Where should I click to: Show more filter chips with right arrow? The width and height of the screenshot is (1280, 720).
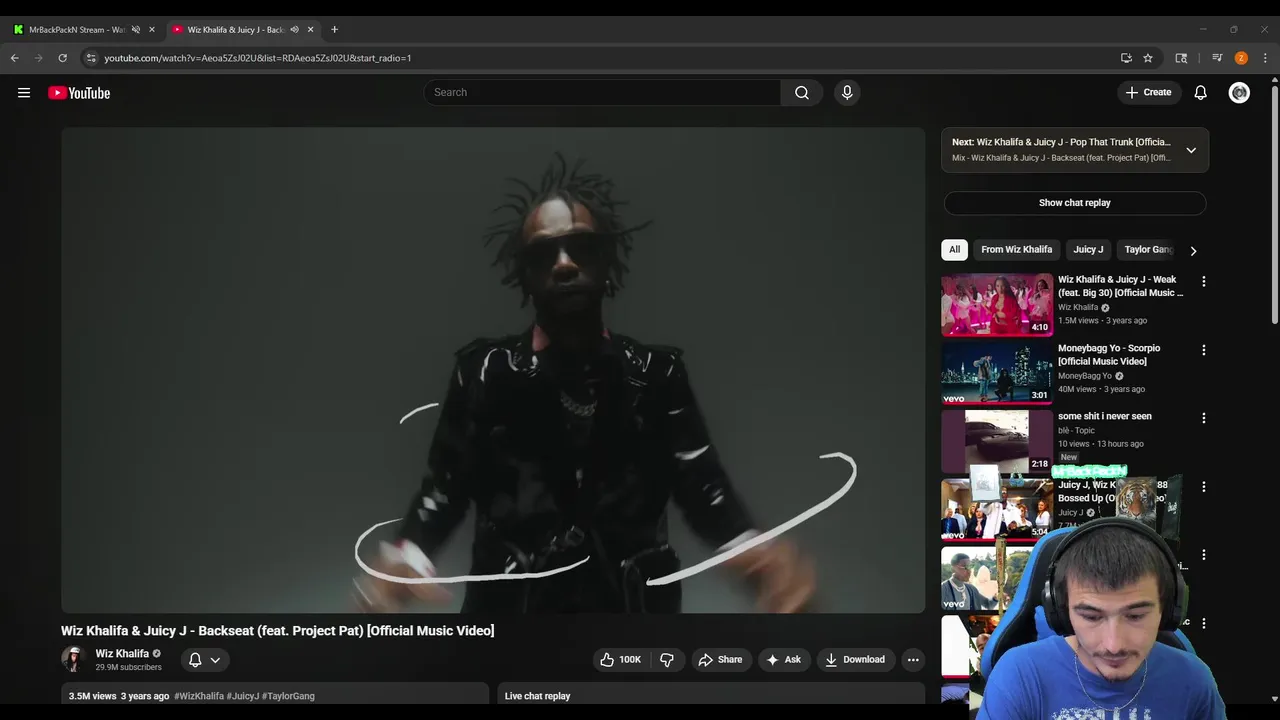click(1193, 251)
